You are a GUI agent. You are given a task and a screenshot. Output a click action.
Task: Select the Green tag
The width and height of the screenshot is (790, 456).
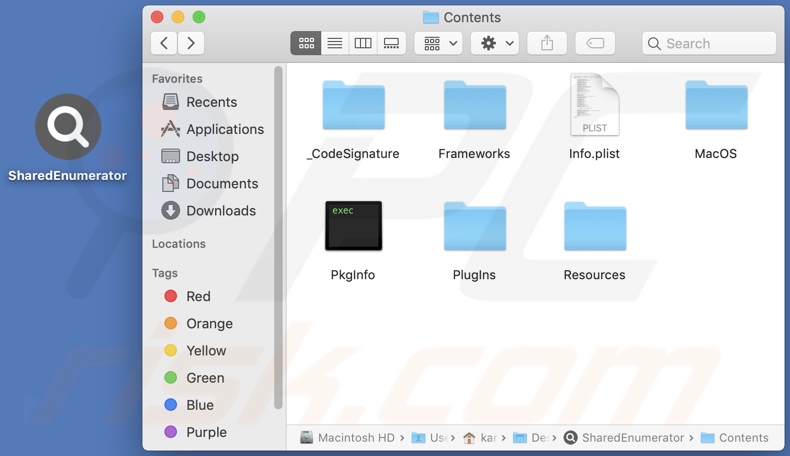pyautogui.click(x=194, y=378)
